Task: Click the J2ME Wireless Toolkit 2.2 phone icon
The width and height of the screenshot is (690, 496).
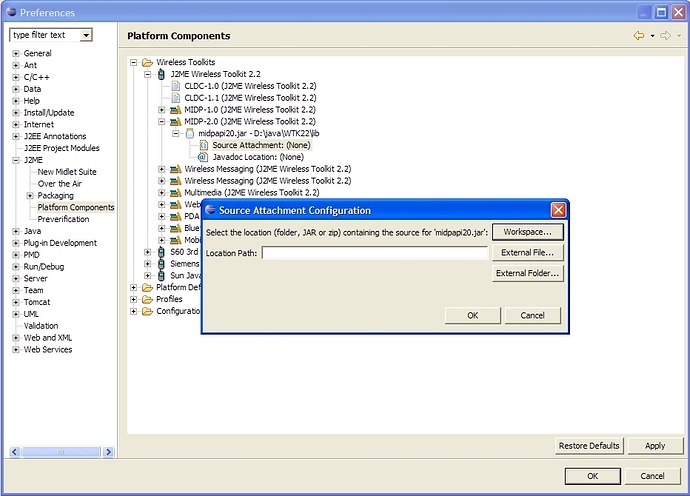Action: pos(161,74)
